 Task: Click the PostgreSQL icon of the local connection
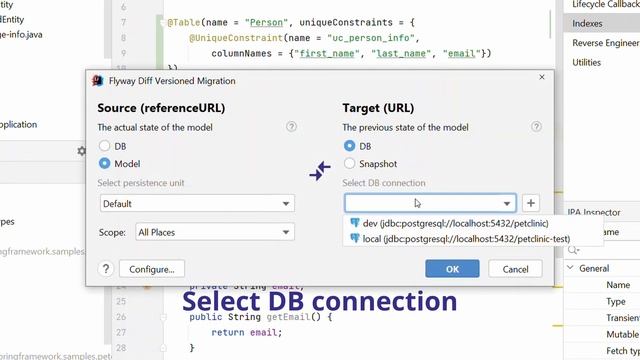(355, 238)
